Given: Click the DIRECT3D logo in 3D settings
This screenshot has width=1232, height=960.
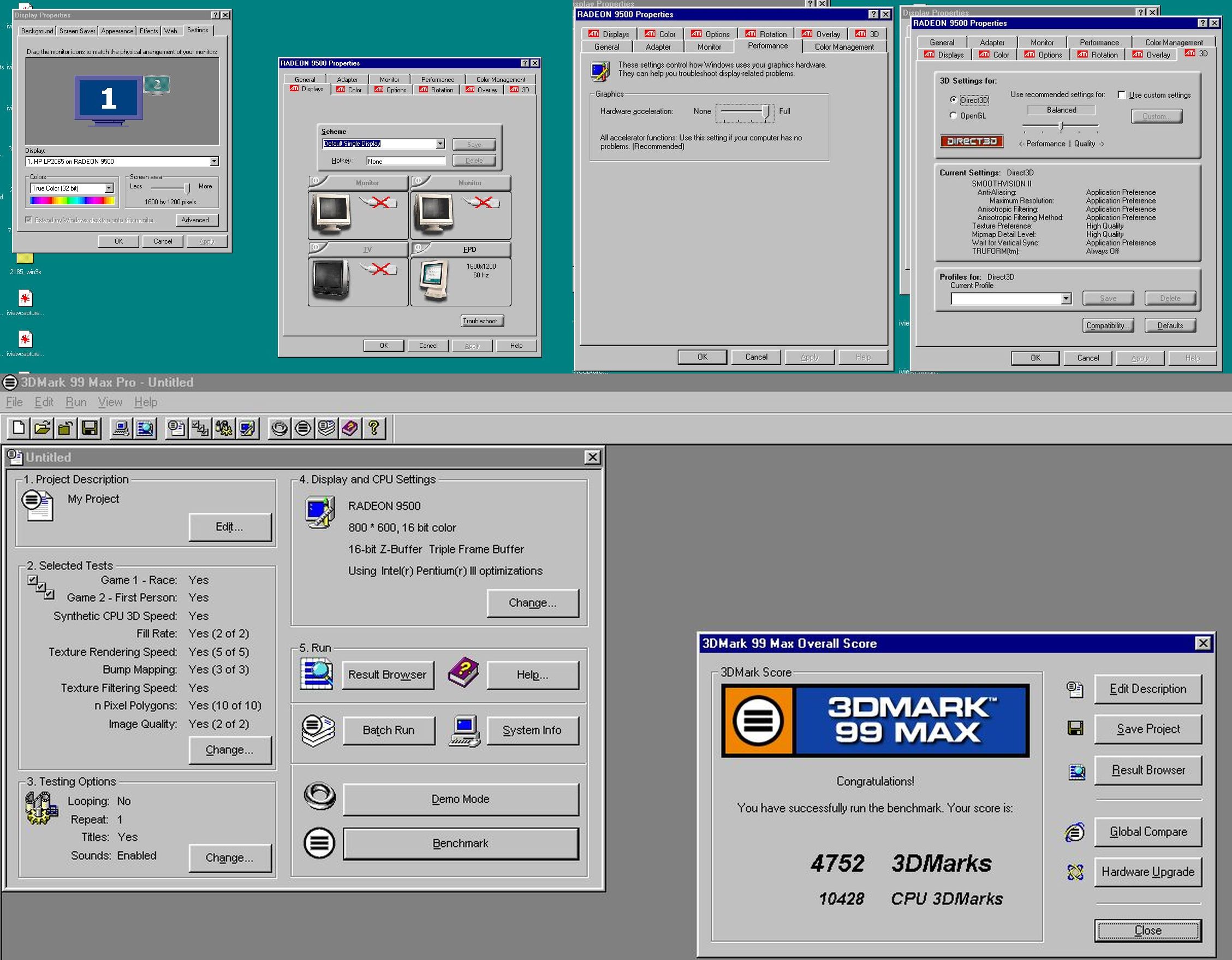Looking at the screenshot, I should tap(972, 141).
